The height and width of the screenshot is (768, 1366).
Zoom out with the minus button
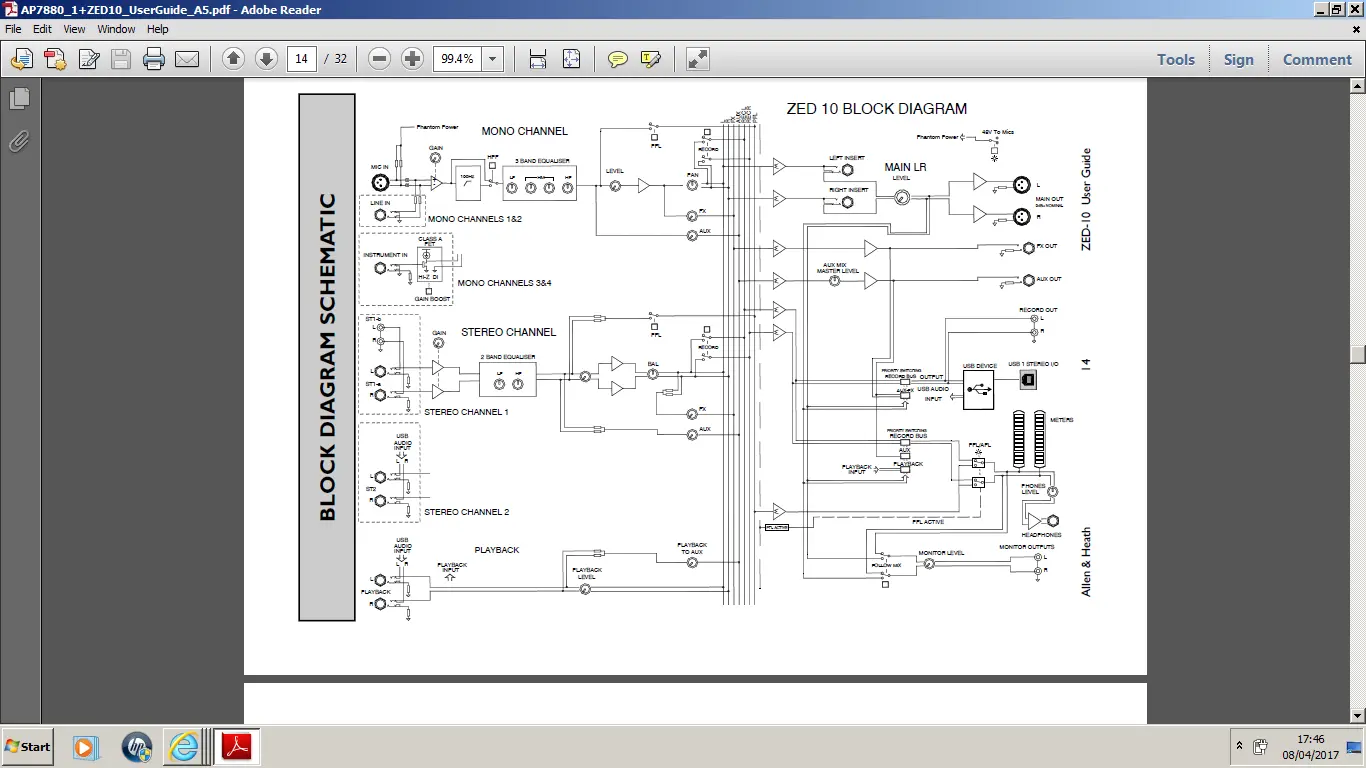379,59
